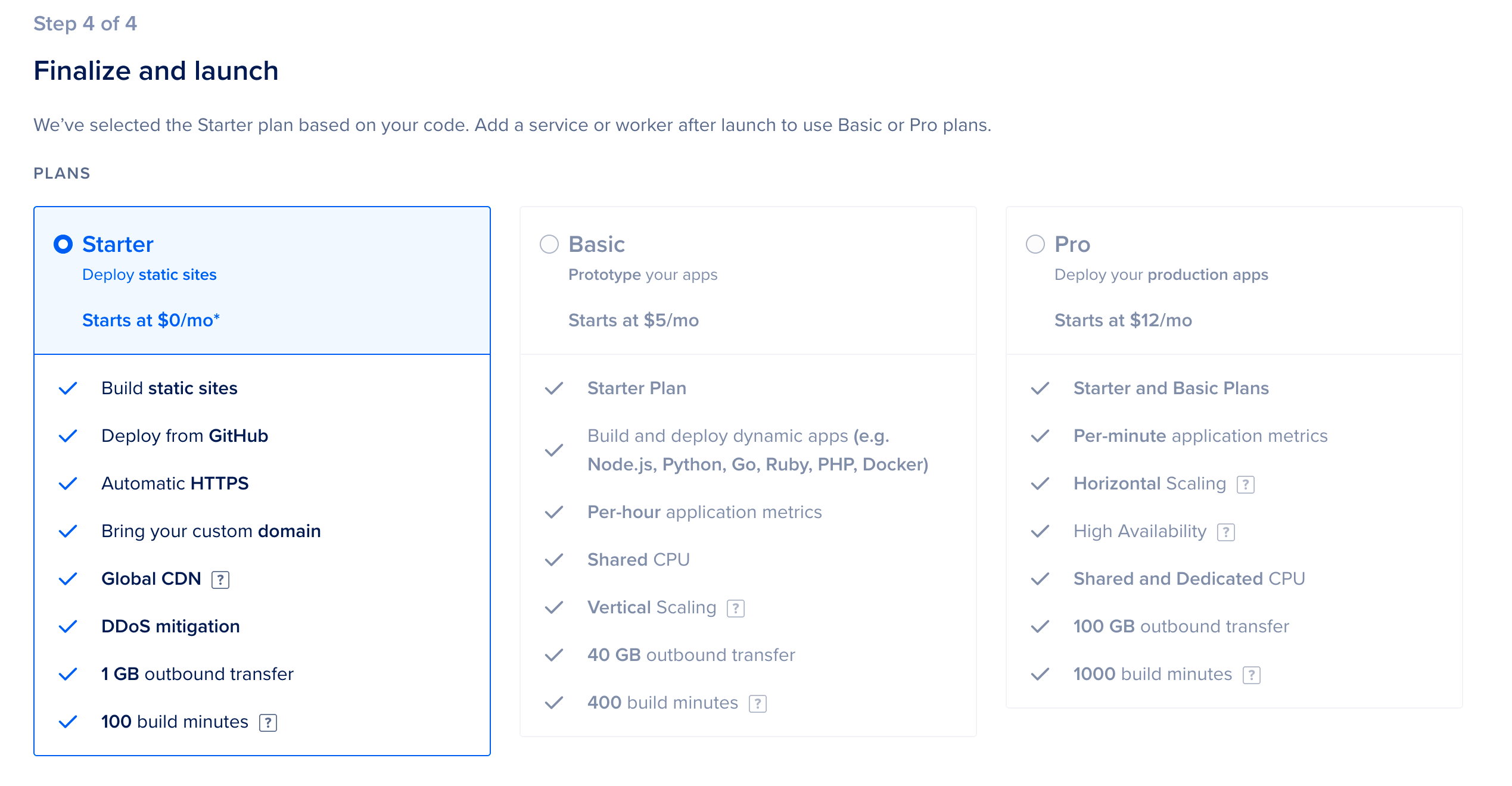Click Deploy static sites subtitle
Image resolution: width=1512 pixels, height=786 pixels.
pos(150,275)
